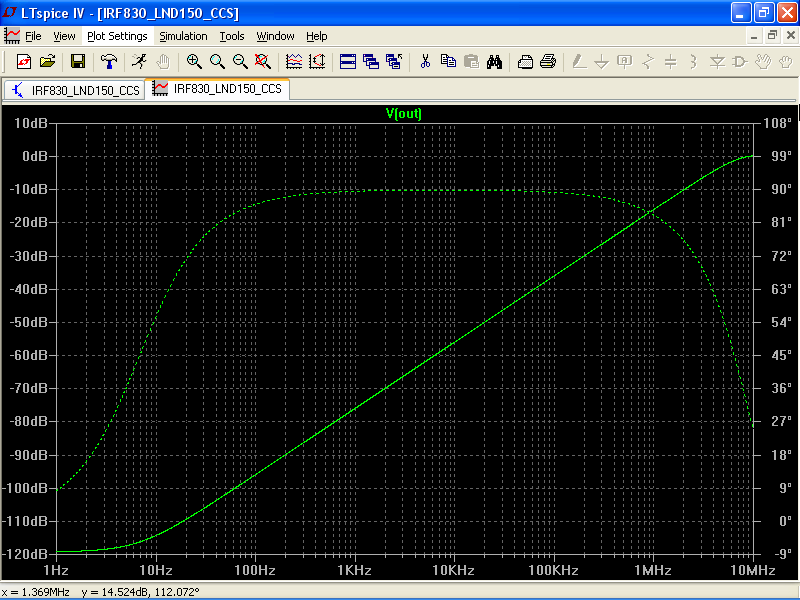Autorange the plot axes icon
Image resolution: width=800 pixels, height=600 pixels.
click(317, 62)
